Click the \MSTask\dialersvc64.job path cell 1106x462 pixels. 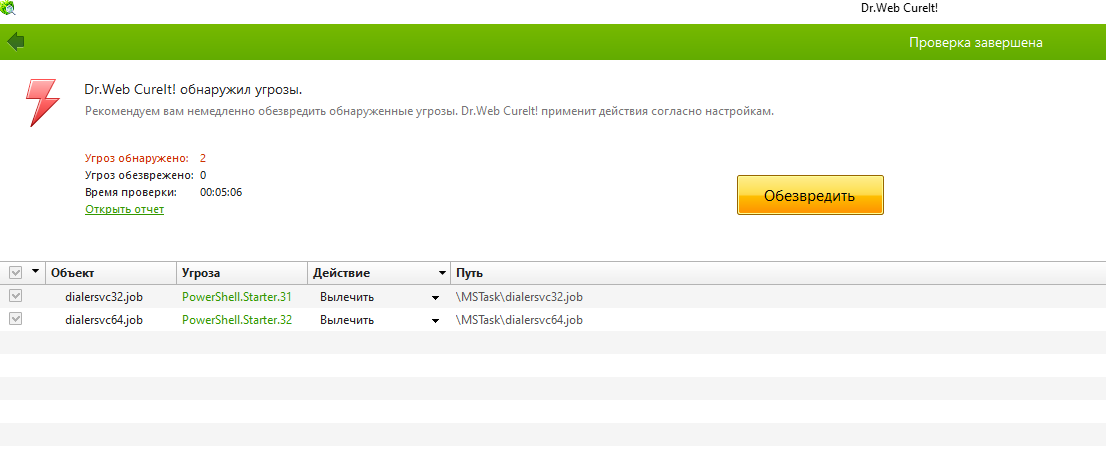tap(519, 320)
